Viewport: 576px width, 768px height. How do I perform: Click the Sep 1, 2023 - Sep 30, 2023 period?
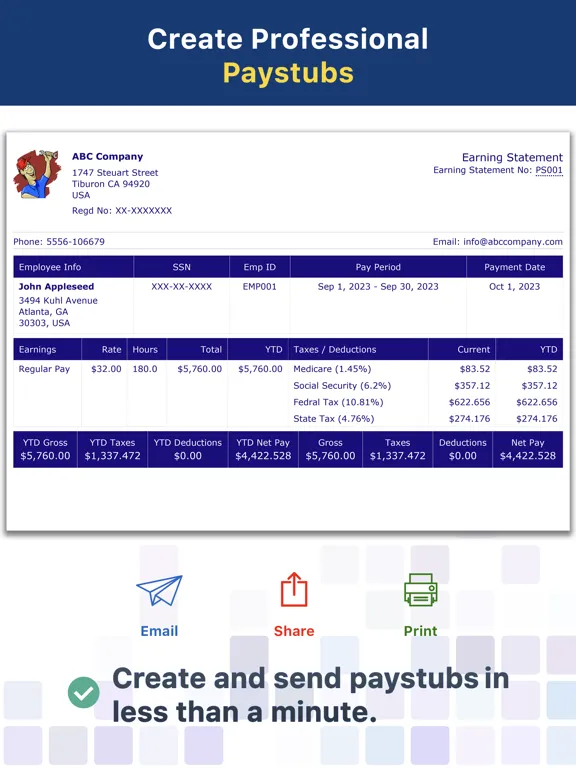pos(378,287)
